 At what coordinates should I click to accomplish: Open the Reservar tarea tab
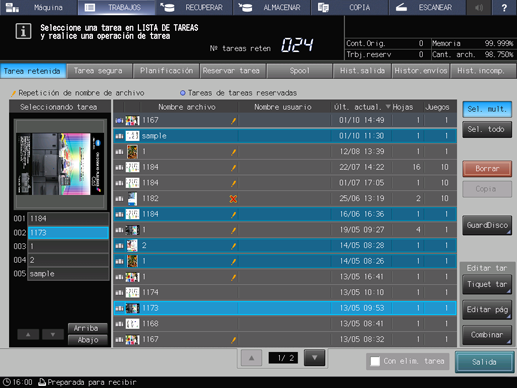coord(233,71)
